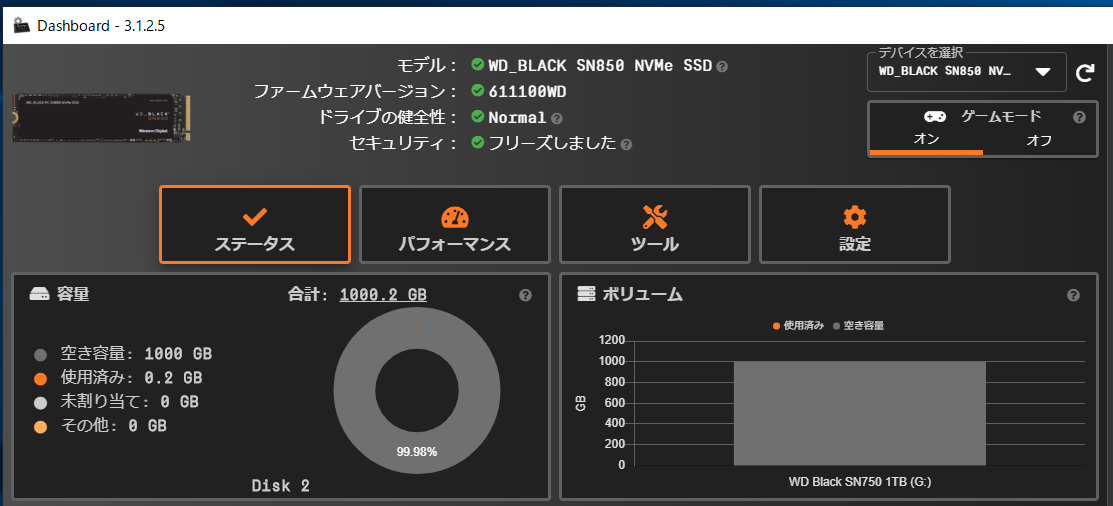Toggle 使用済み series in the volume chart legend
The width and height of the screenshot is (1113, 506).
click(x=801, y=325)
